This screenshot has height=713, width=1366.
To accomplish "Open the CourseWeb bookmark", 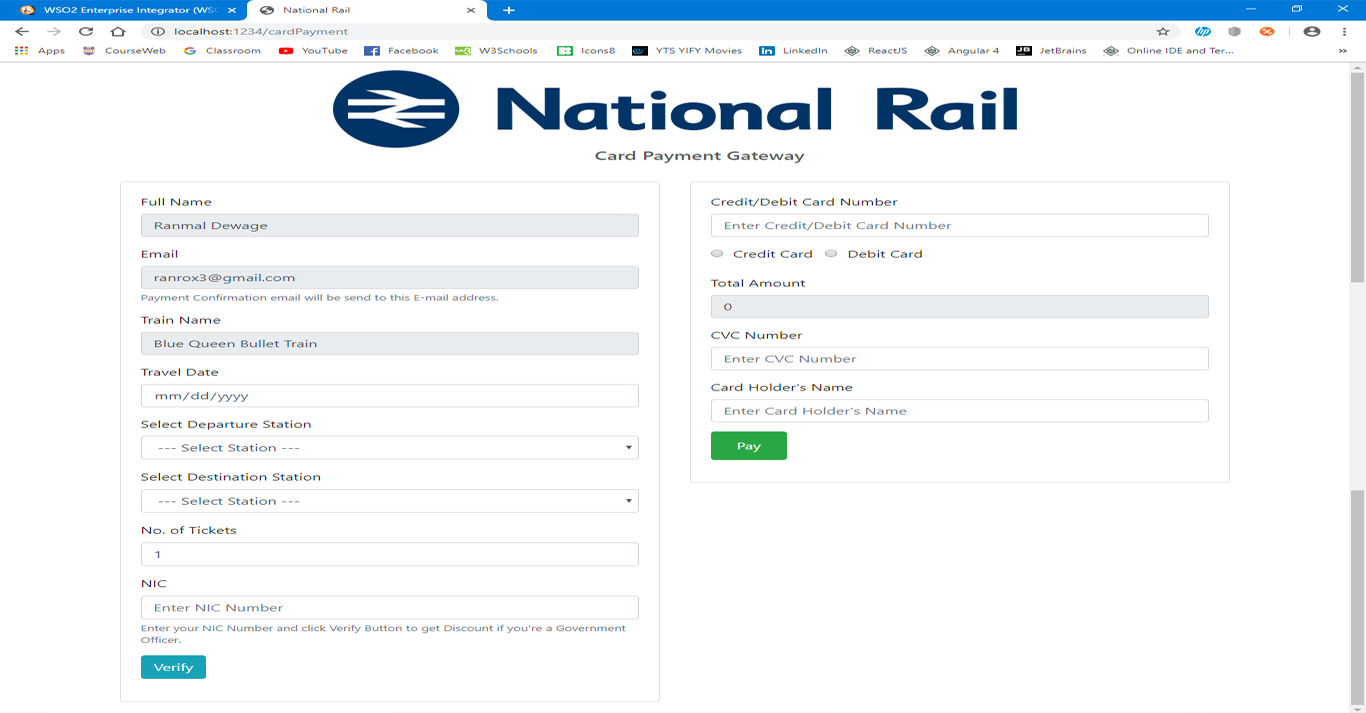I will 124,51.
